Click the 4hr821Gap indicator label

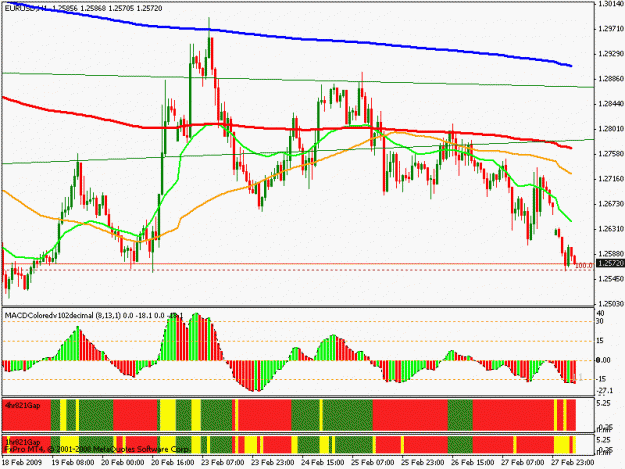pos(22,406)
